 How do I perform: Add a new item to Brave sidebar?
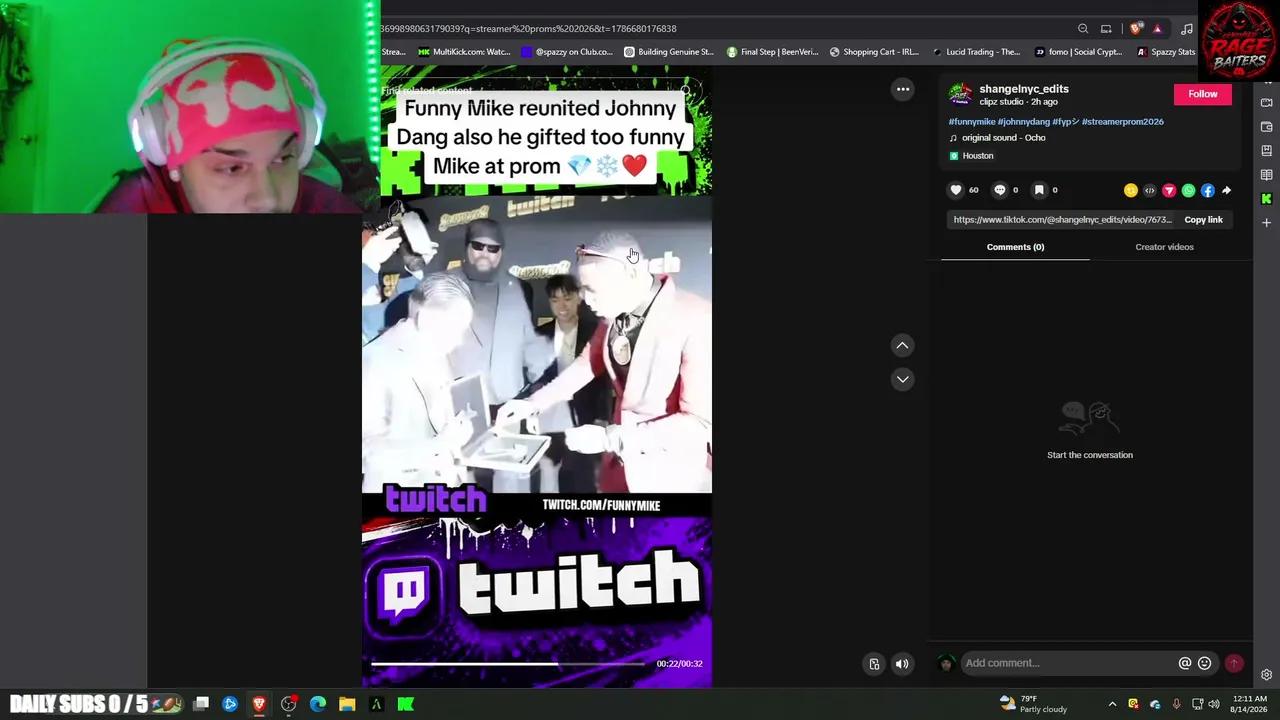(x=1267, y=223)
